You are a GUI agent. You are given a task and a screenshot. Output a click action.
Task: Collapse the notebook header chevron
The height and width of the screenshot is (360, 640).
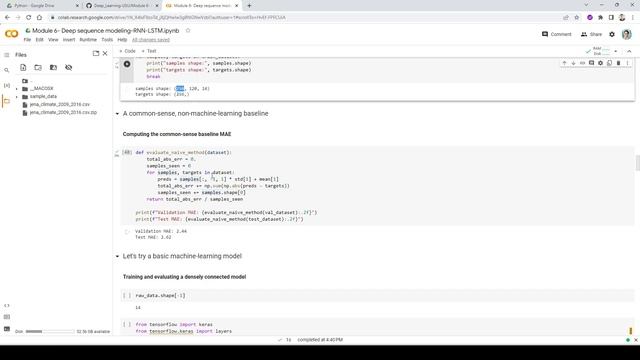629,51
